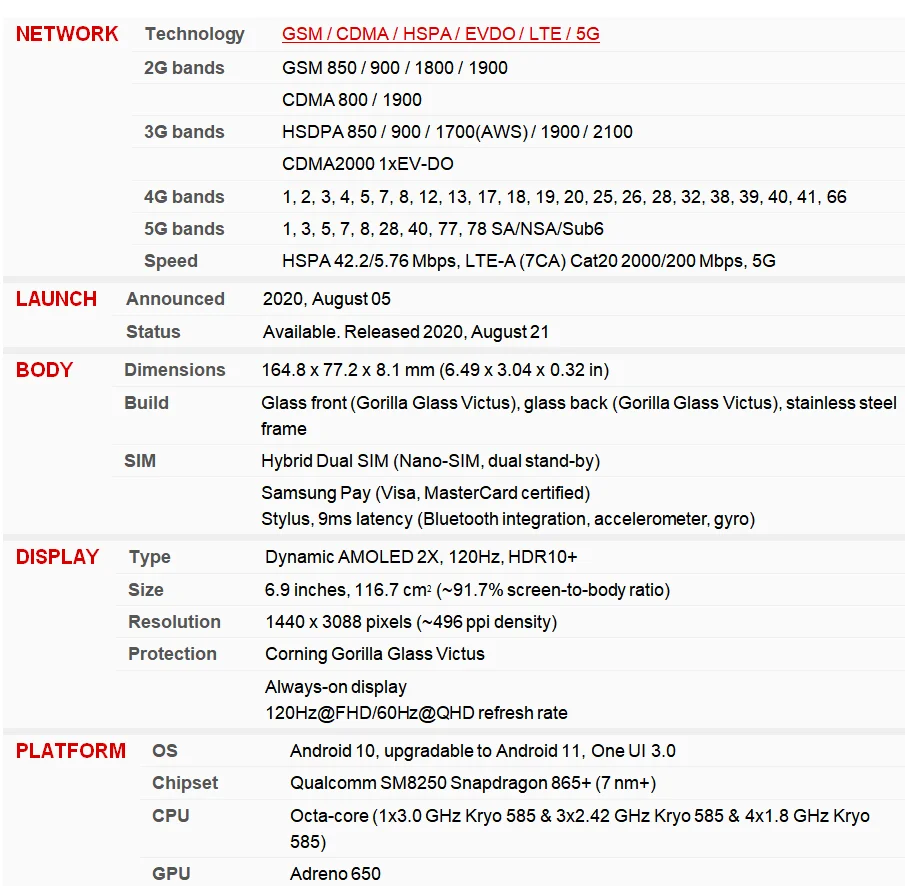905x886 pixels.
Task: Click the LAUNCH section heading
Action: (56, 299)
